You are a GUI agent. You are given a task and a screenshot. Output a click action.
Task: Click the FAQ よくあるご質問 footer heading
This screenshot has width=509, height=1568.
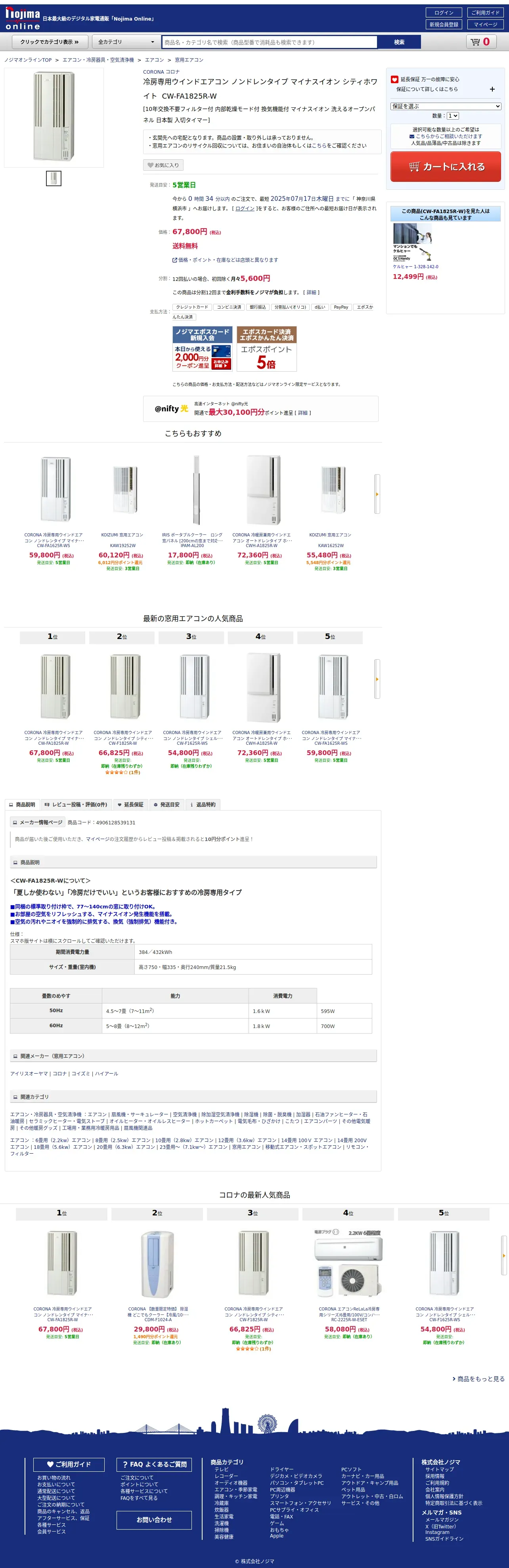[x=154, y=1464]
